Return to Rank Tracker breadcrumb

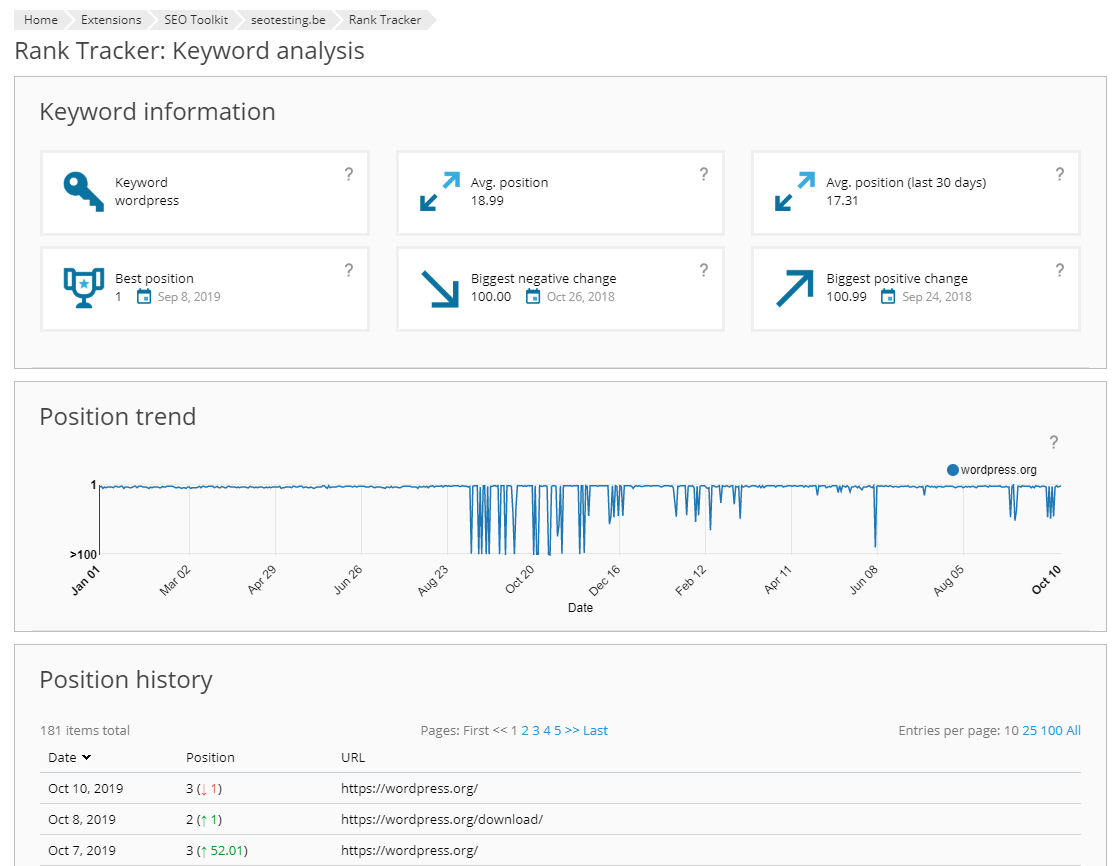click(x=385, y=20)
